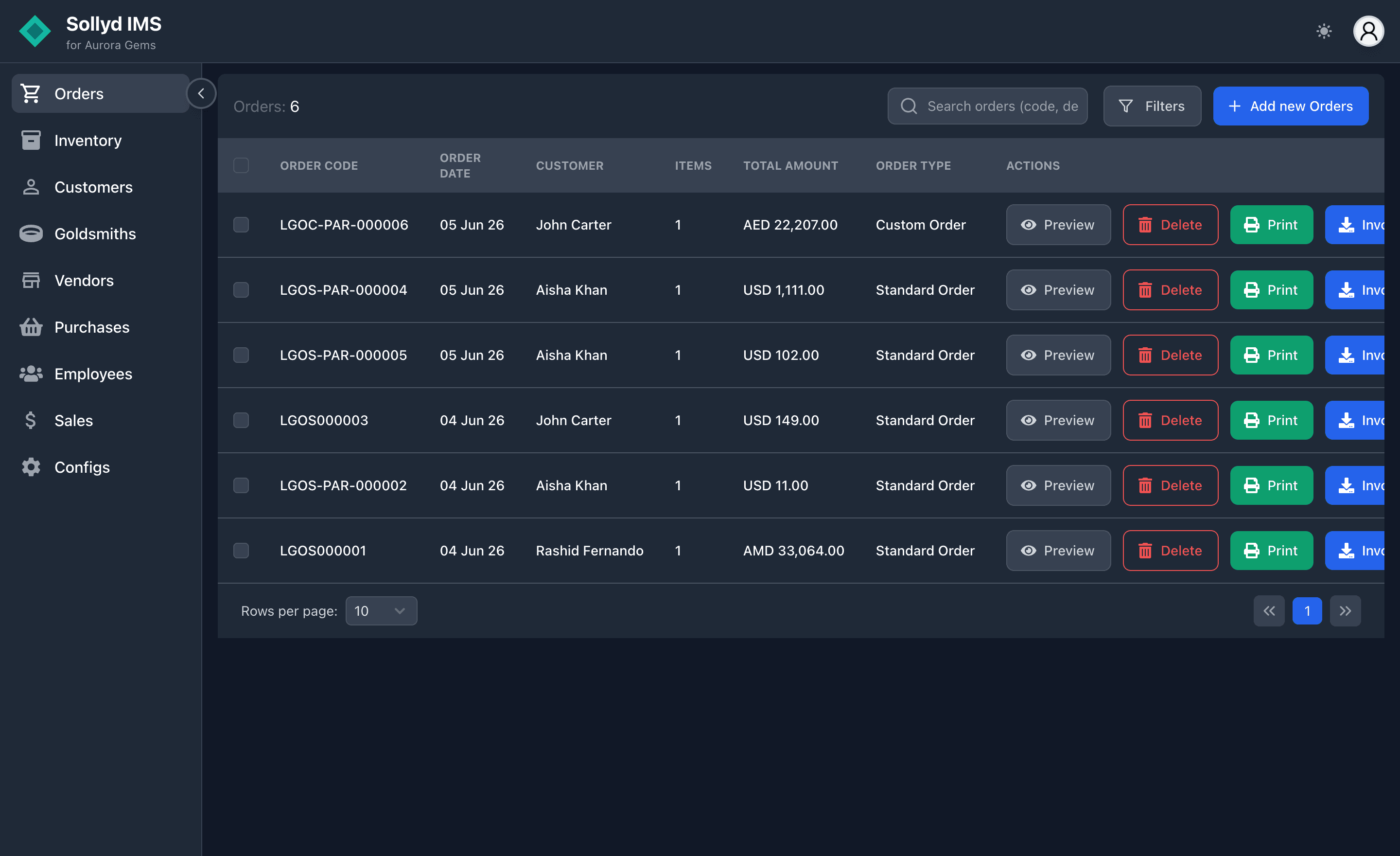
Task: Print order LGOS-PAR-000004
Action: 1271,290
